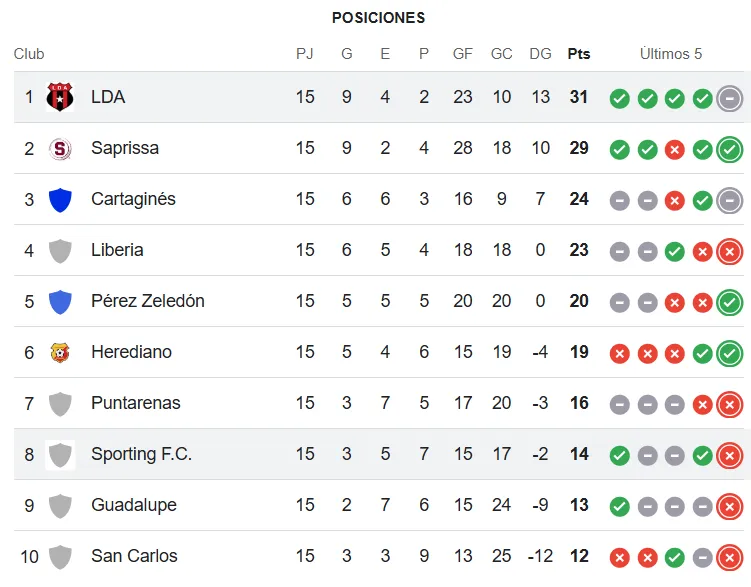The width and height of the screenshot is (751, 587).
Task: Open the Puntarenas team name
Action: pyautogui.click(x=136, y=403)
